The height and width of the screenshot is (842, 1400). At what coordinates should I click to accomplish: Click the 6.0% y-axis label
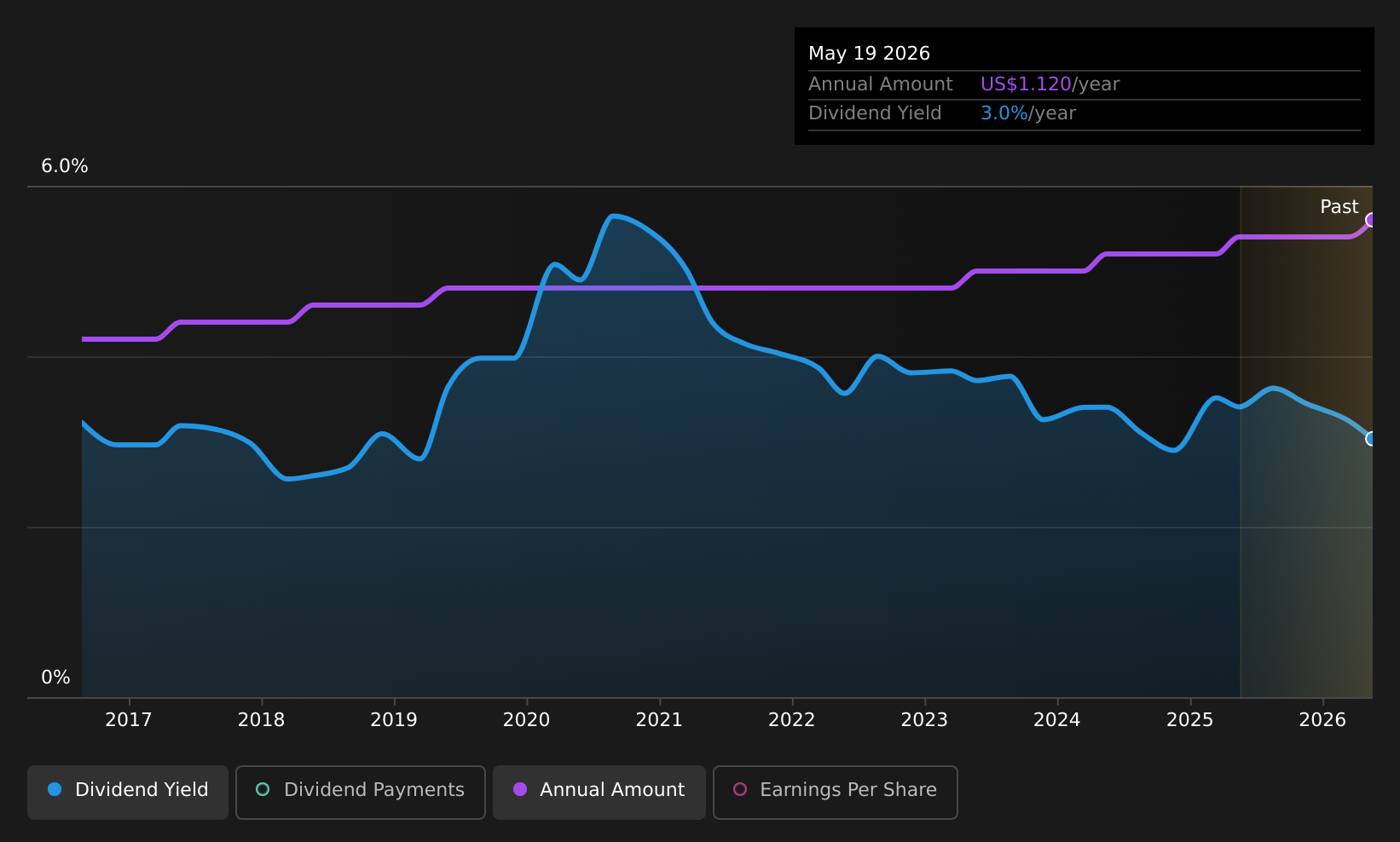pos(65,166)
